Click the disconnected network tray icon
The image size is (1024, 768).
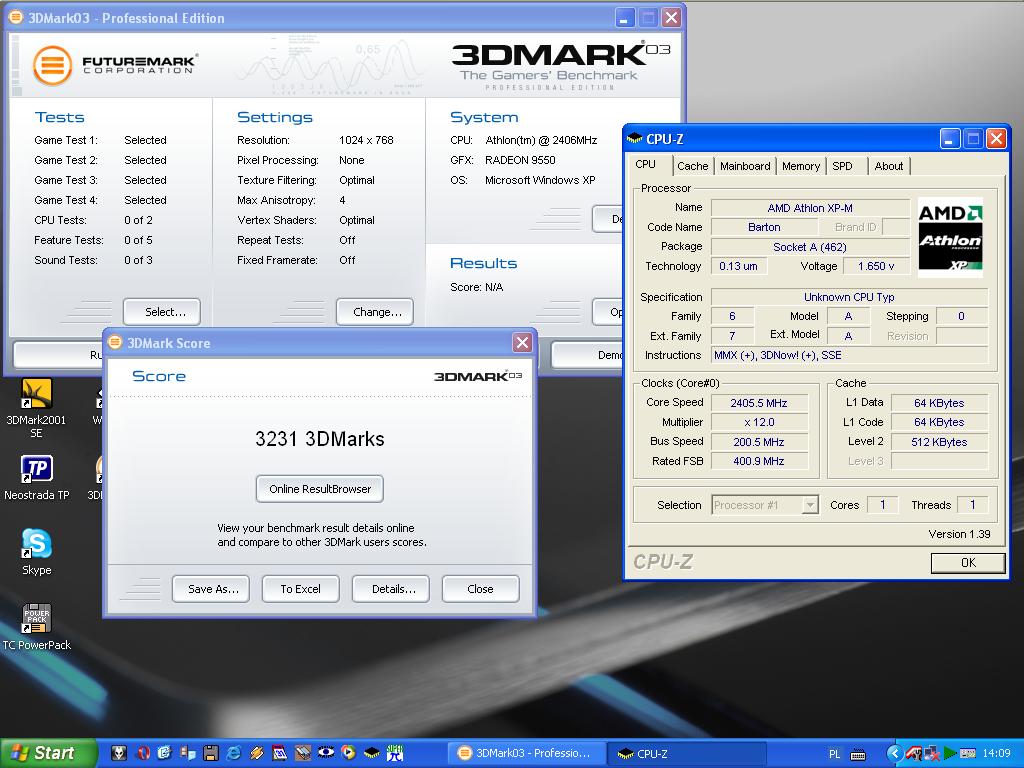pyautogui.click(x=932, y=754)
